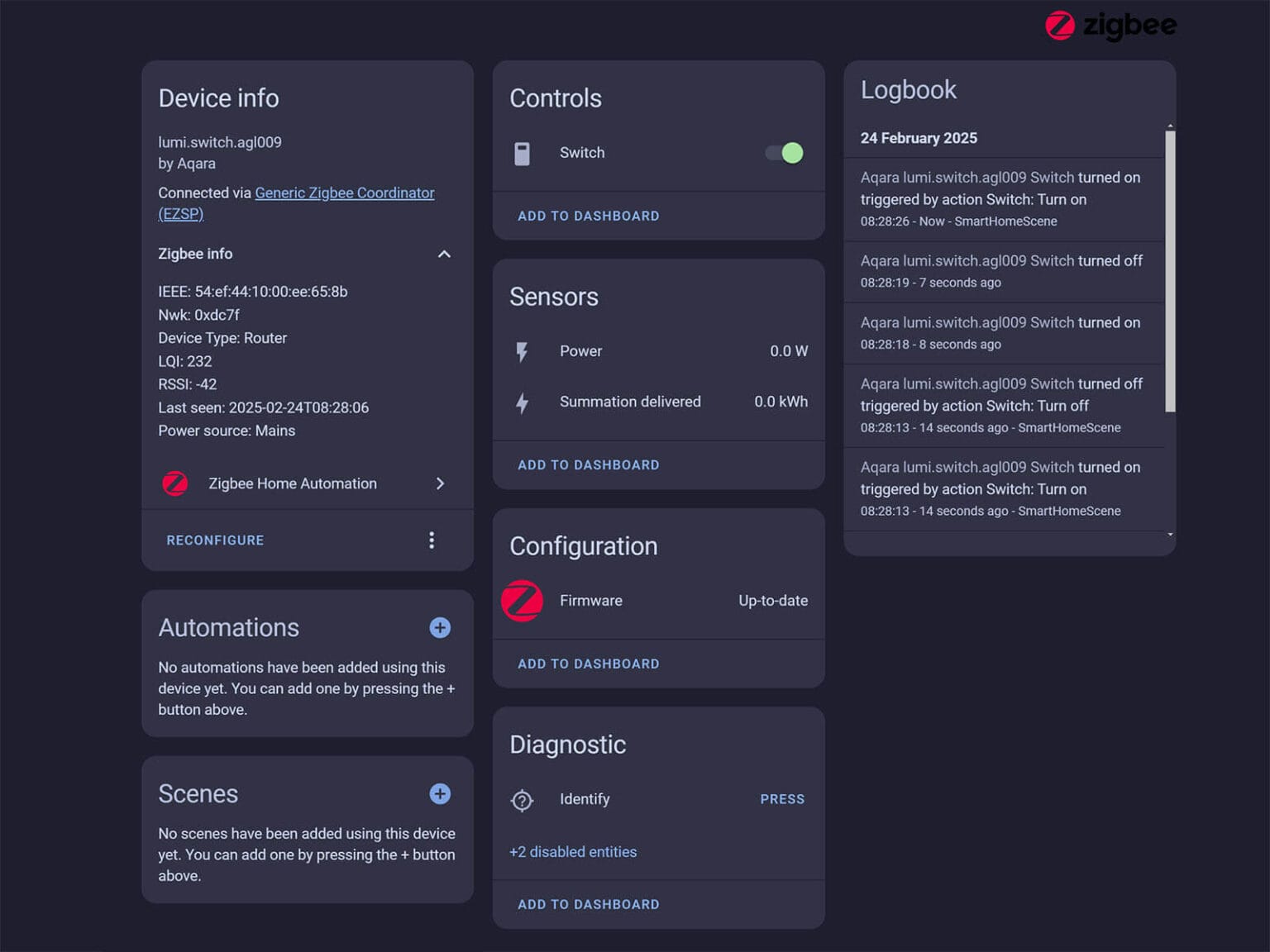Viewport: 1270px width, 952px height.
Task: Open the three-dot menu next to Reconfigure
Action: pos(432,540)
